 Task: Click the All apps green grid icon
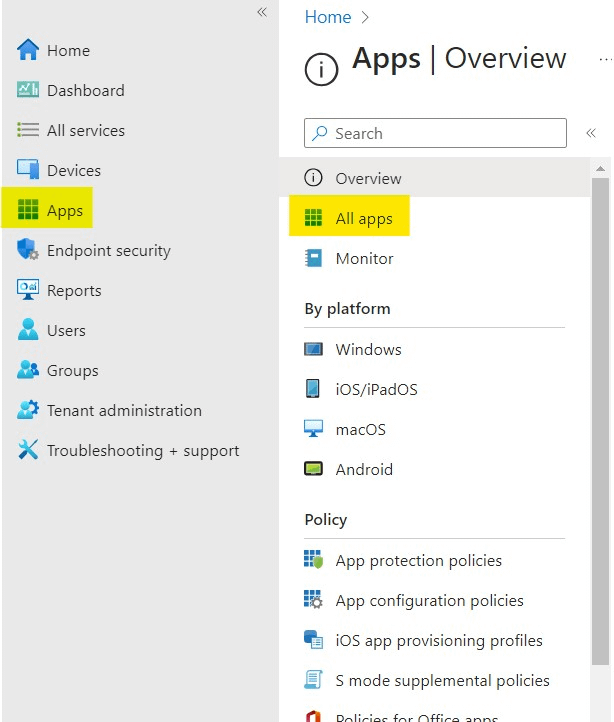[313, 217]
